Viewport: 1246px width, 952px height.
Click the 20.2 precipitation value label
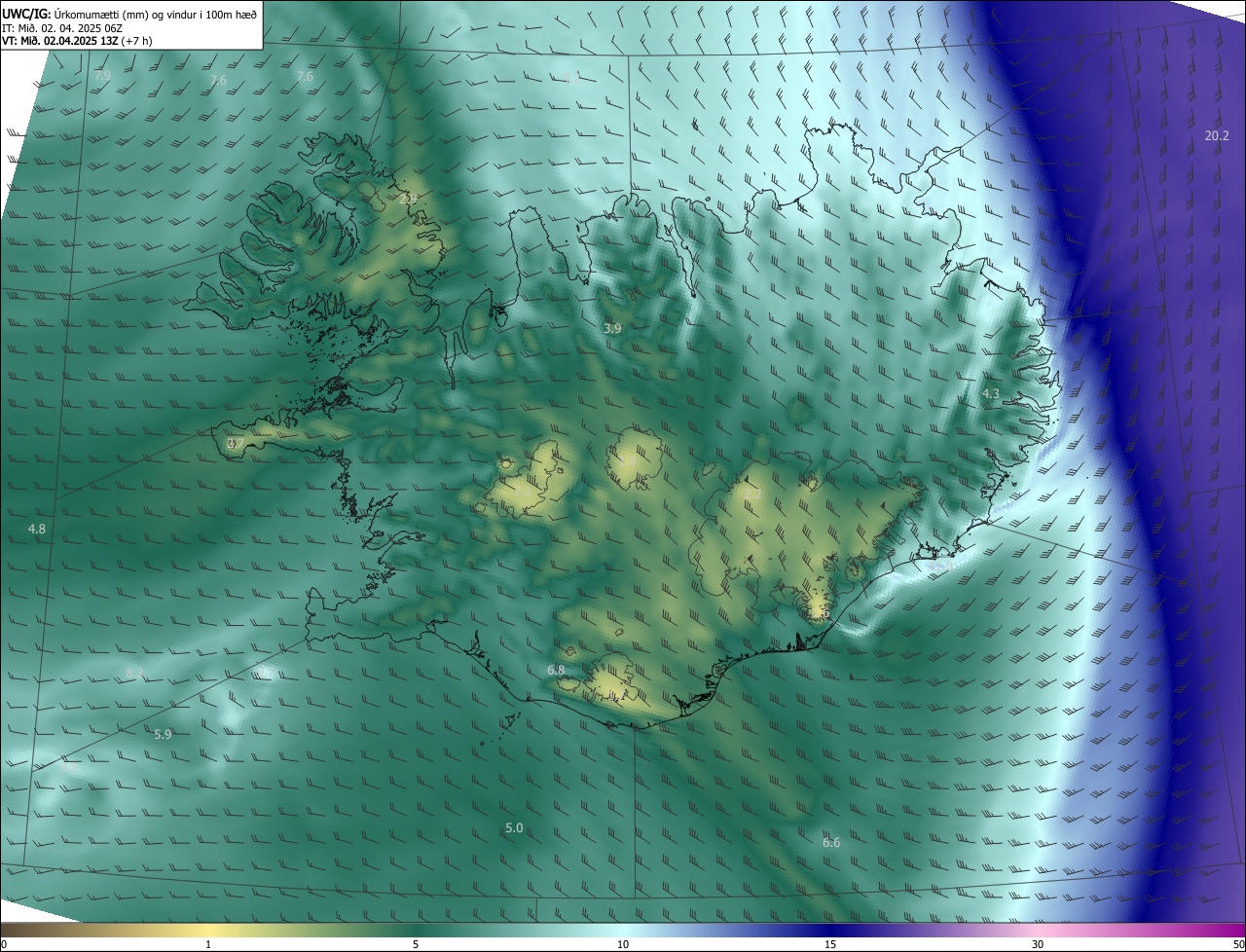(x=1217, y=135)
